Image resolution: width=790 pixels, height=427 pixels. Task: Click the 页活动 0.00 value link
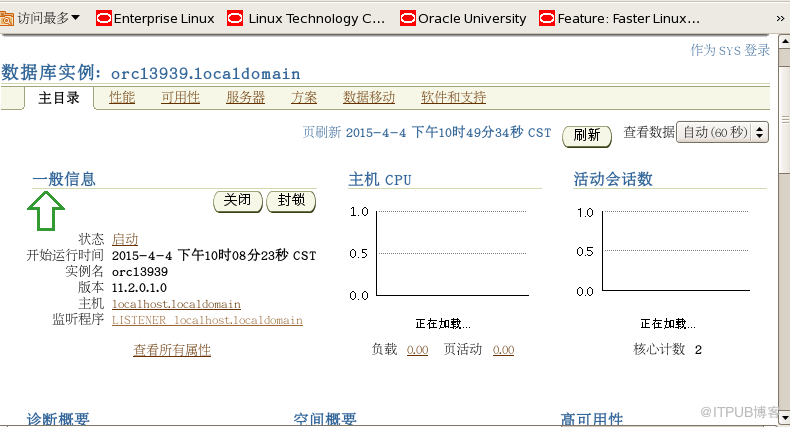tap(503, 350)
